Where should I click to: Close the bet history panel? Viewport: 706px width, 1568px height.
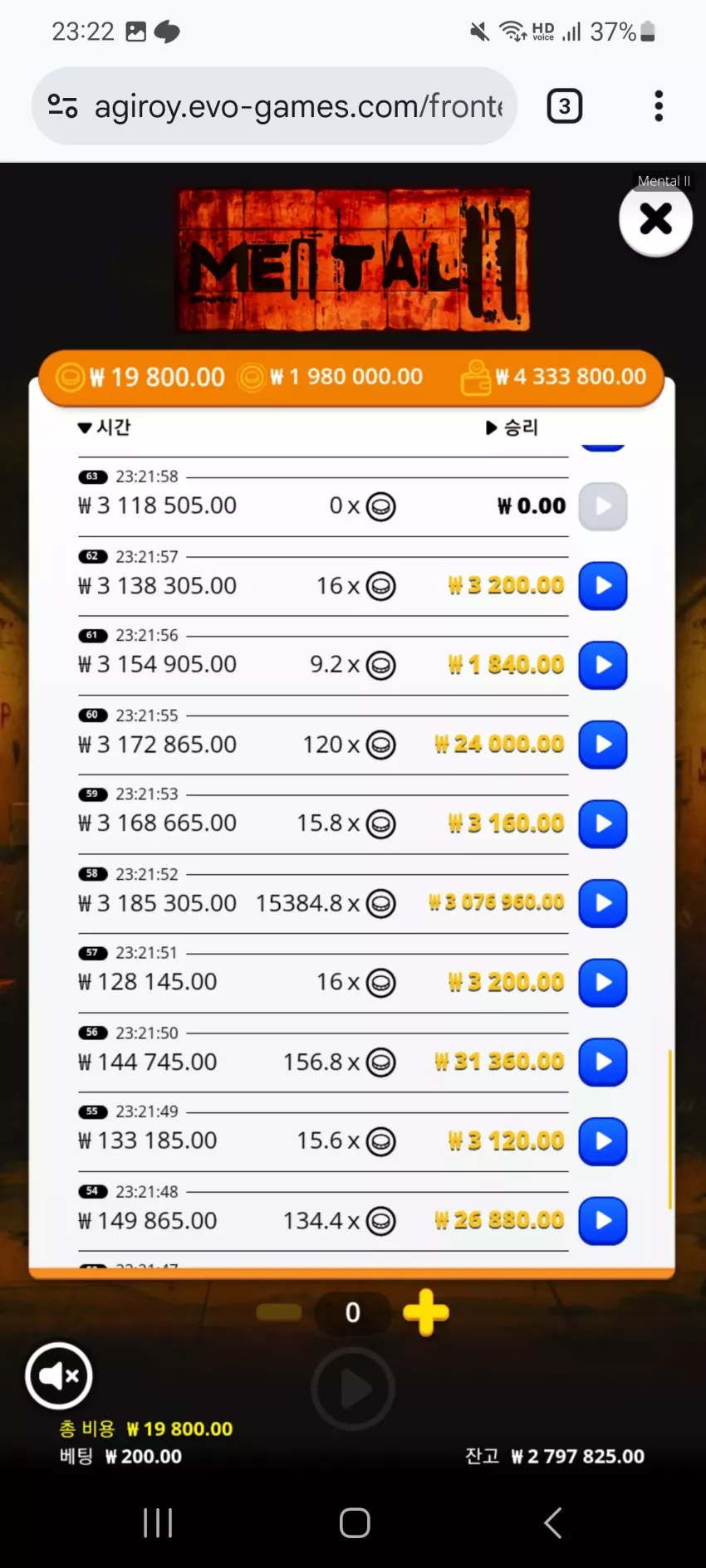[x=655, y=219]
